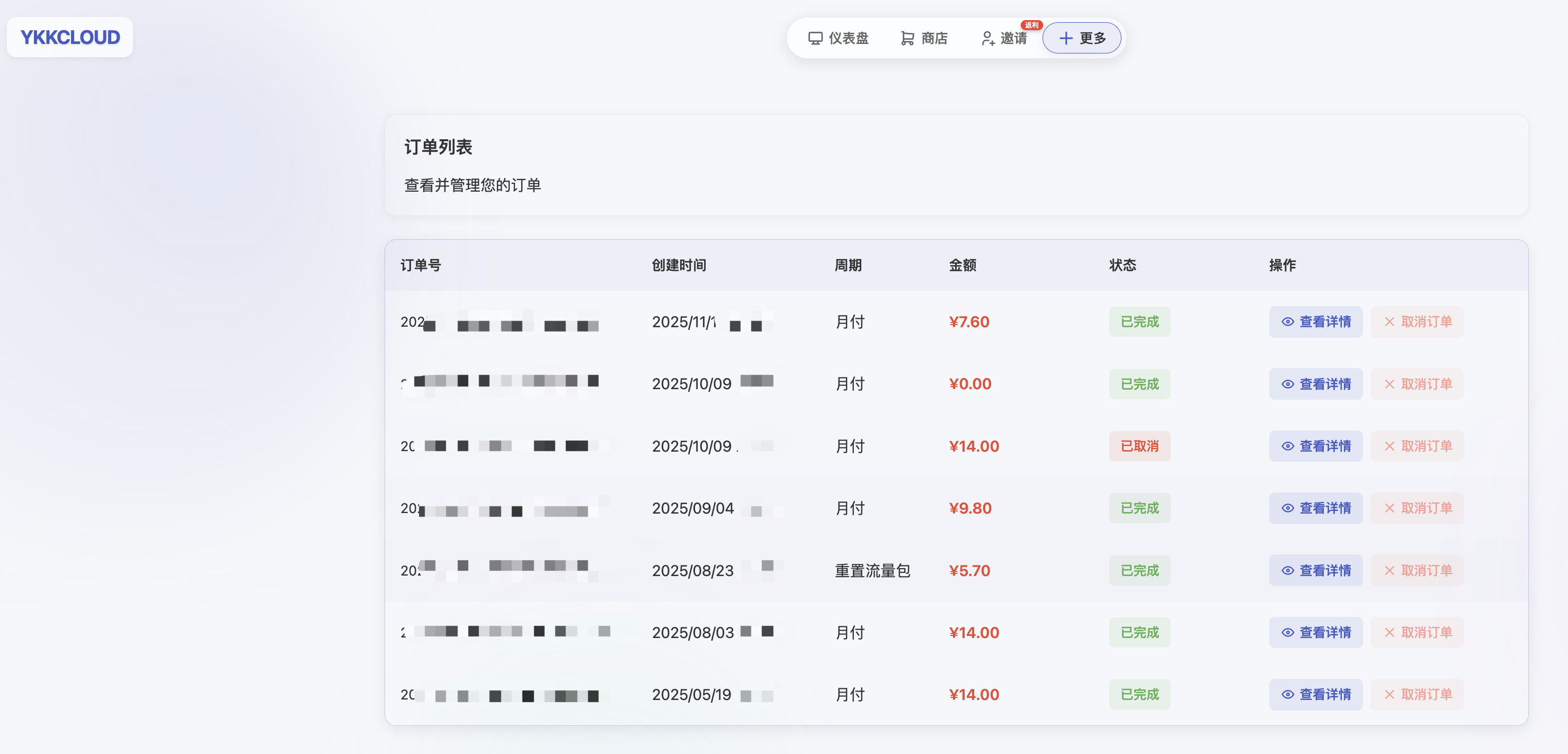Click the X icon in the ¥0.00 order row
This screenshot has height=754, width=1568.
[x=1389, y=384]
